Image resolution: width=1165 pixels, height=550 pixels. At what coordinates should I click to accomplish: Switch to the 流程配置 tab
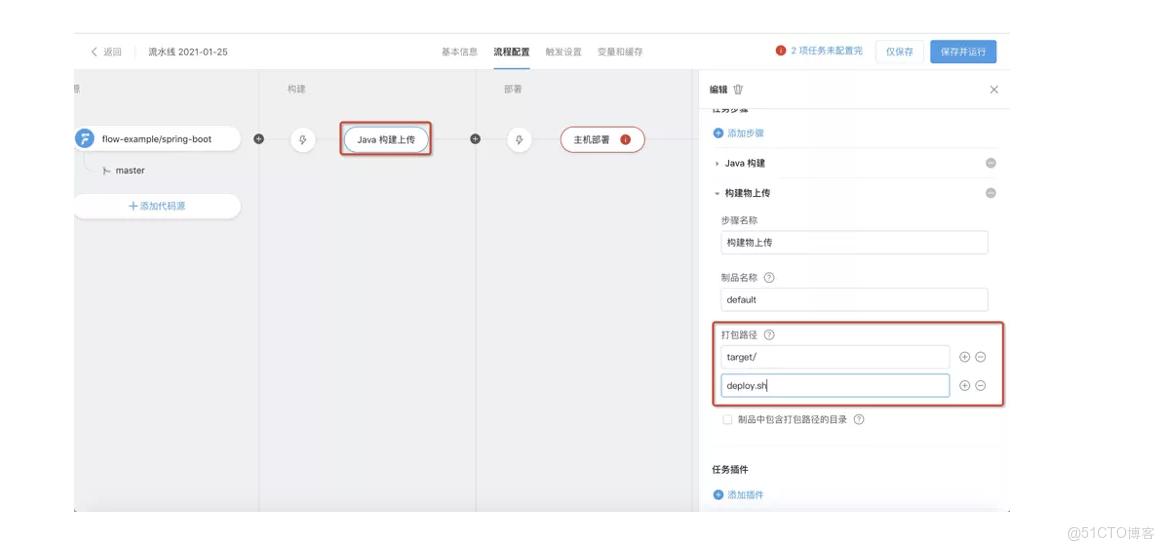(x=511, y=52)
